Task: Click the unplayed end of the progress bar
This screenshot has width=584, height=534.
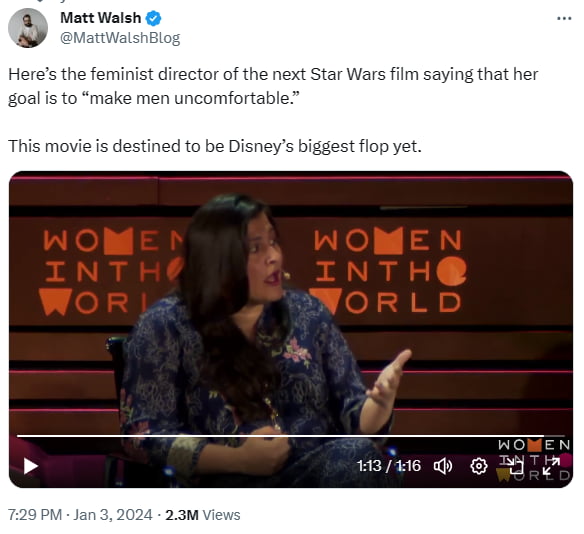Action: point(555,435)
